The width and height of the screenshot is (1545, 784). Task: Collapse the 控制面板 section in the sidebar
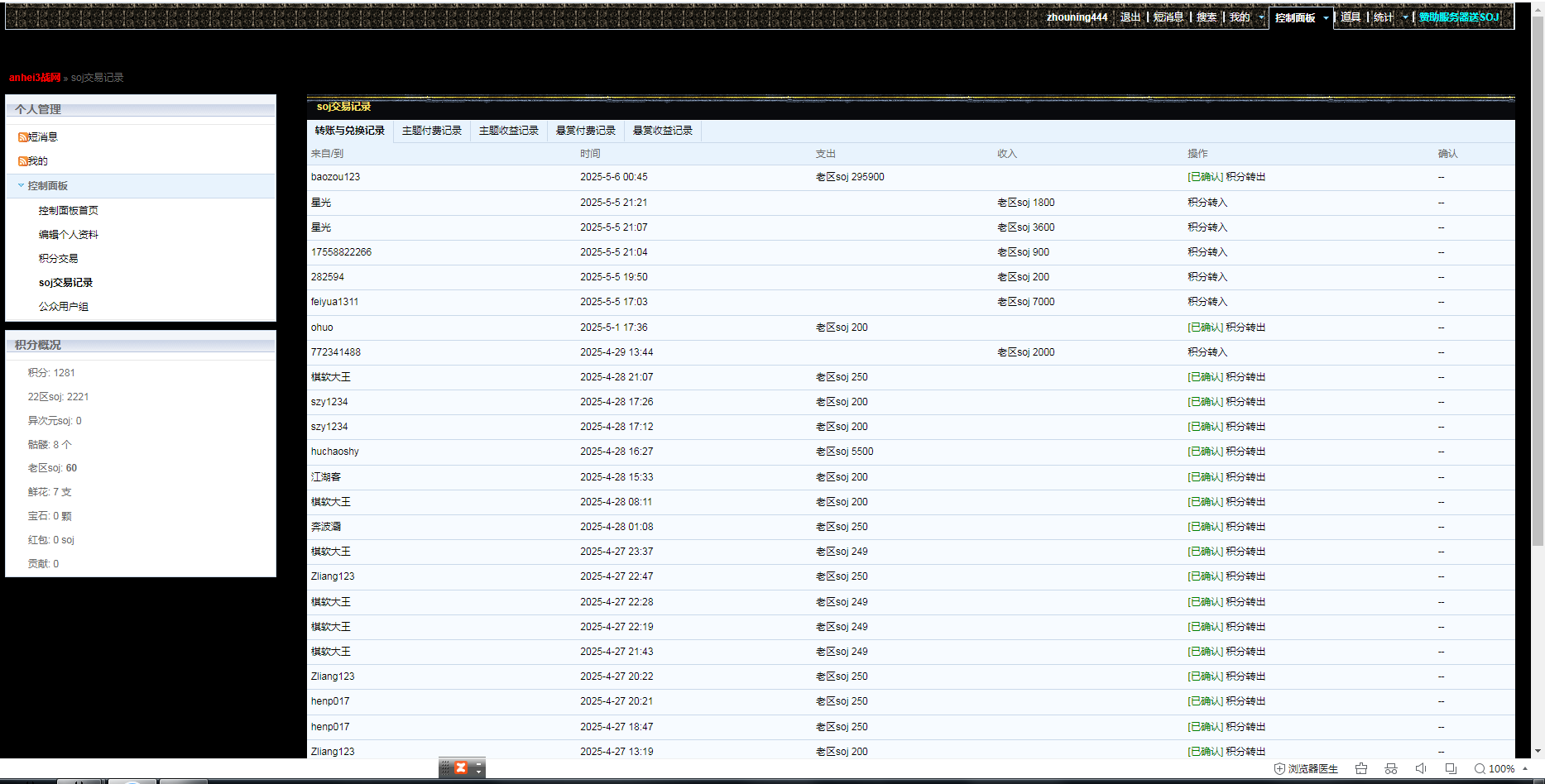[x=21, y=186]
